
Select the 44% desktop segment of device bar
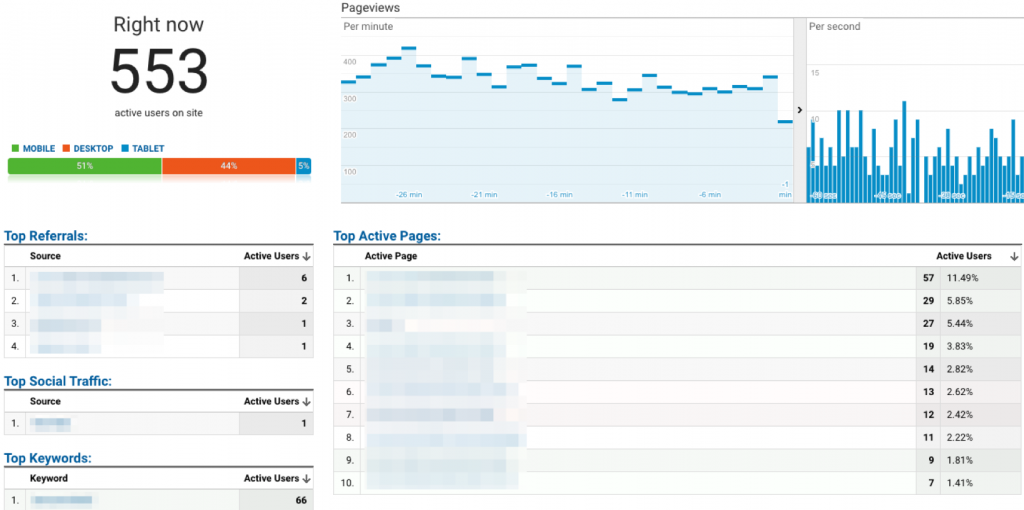coord(228,166)
